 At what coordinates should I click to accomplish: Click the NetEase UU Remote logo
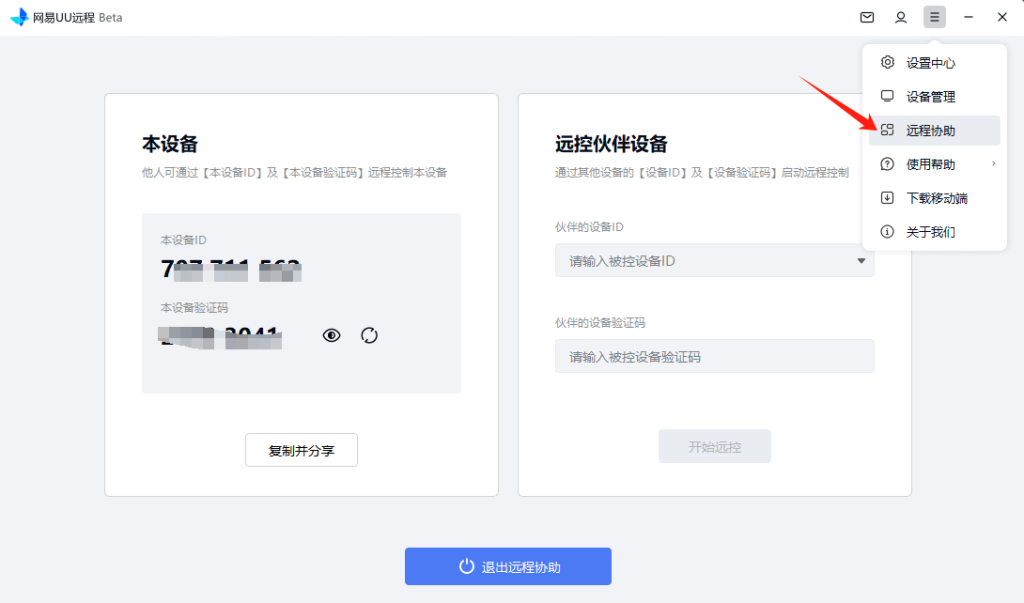click(x=20, y=17)
